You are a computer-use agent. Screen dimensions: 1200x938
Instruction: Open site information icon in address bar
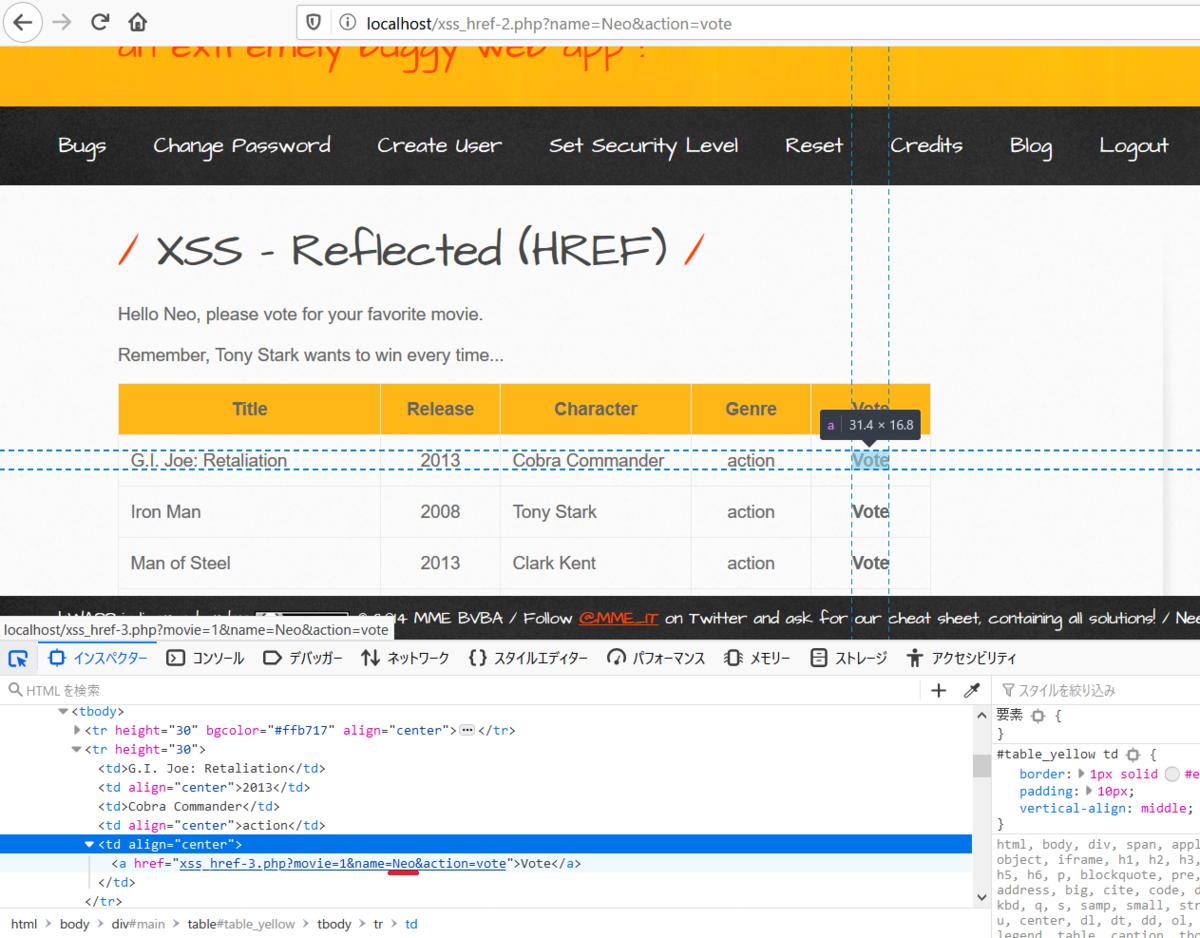click(347, 22)
